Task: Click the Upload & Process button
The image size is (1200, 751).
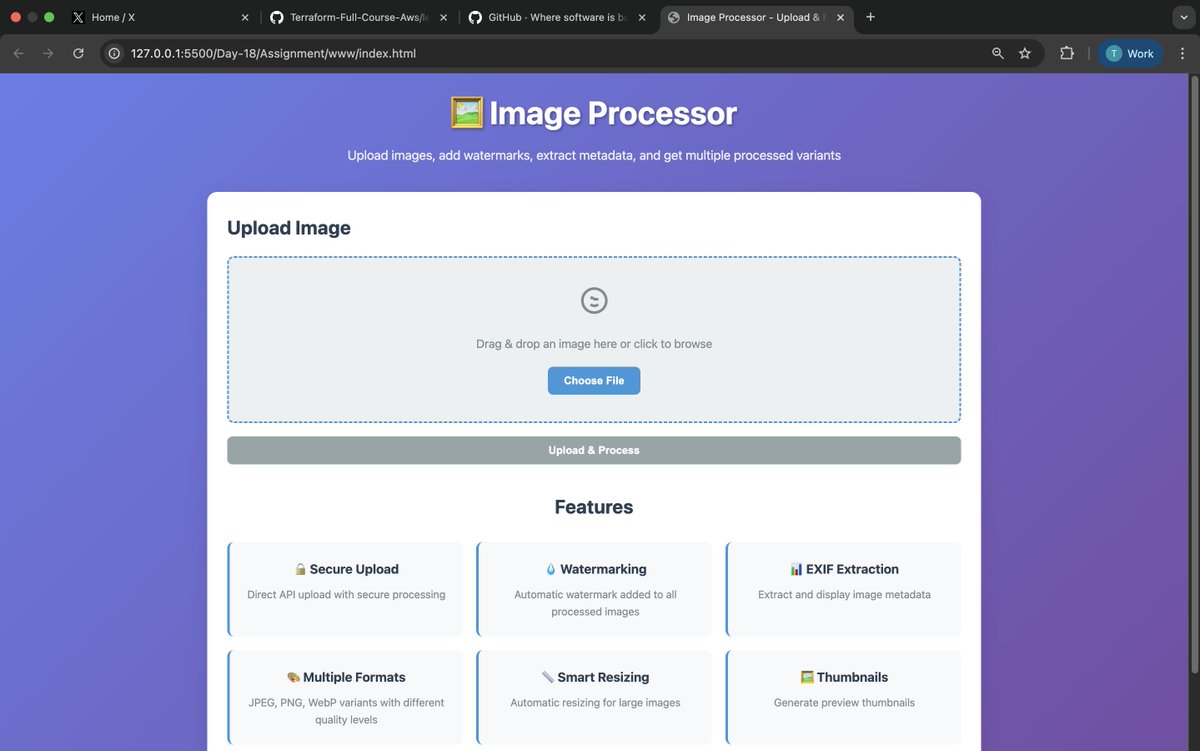Action: (594, 450)
